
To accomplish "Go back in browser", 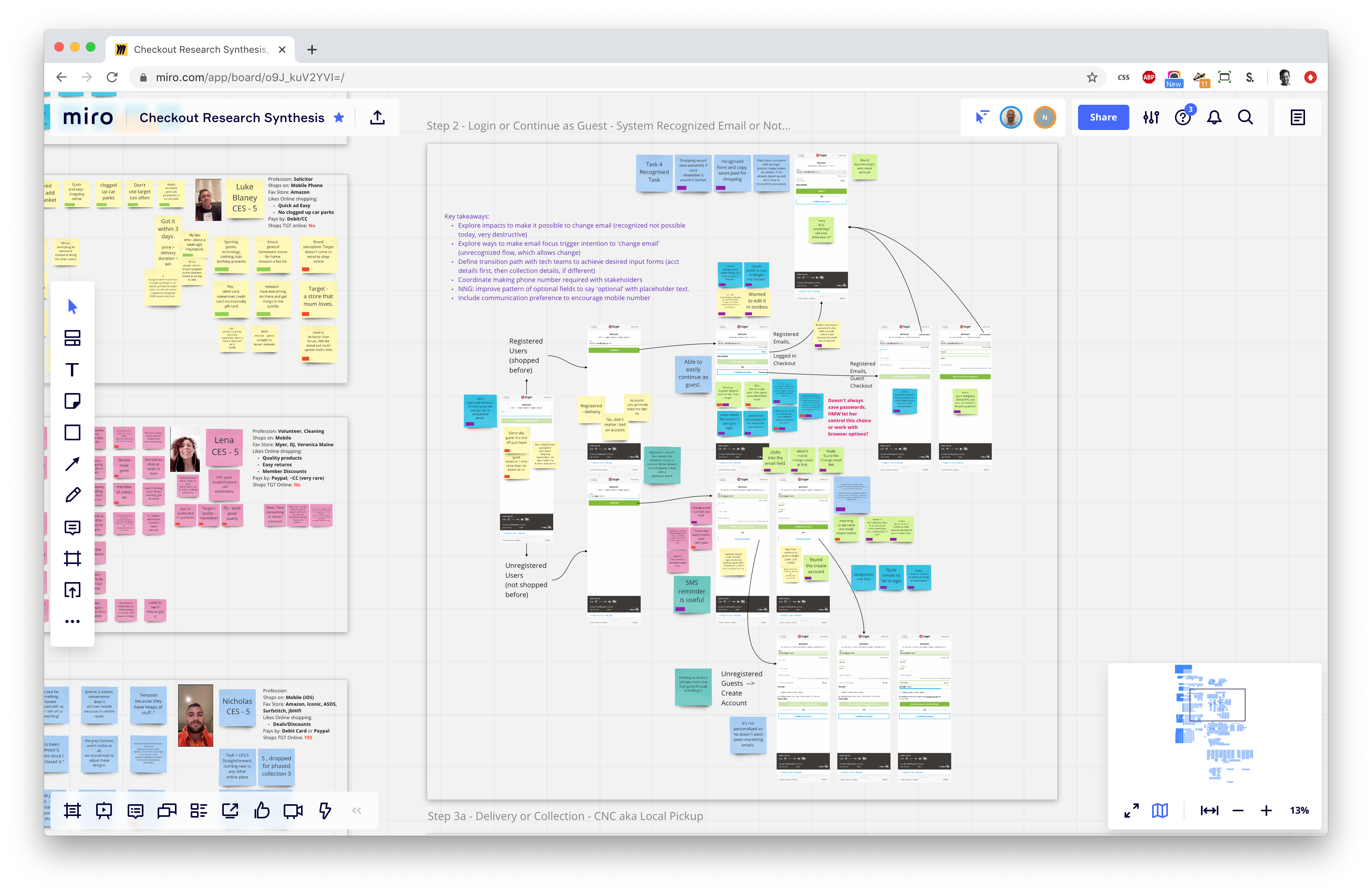I will (x=61, y=77).
